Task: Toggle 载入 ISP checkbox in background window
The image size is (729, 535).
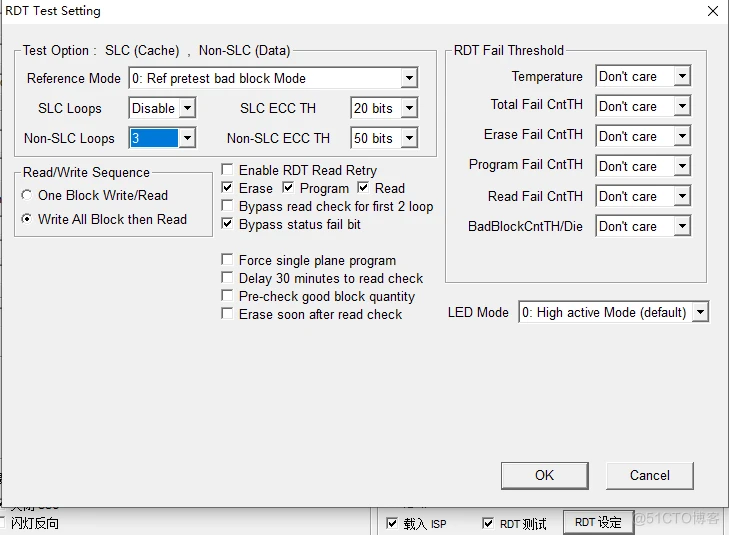Action: pyautogui.click(x=392, y=523)
